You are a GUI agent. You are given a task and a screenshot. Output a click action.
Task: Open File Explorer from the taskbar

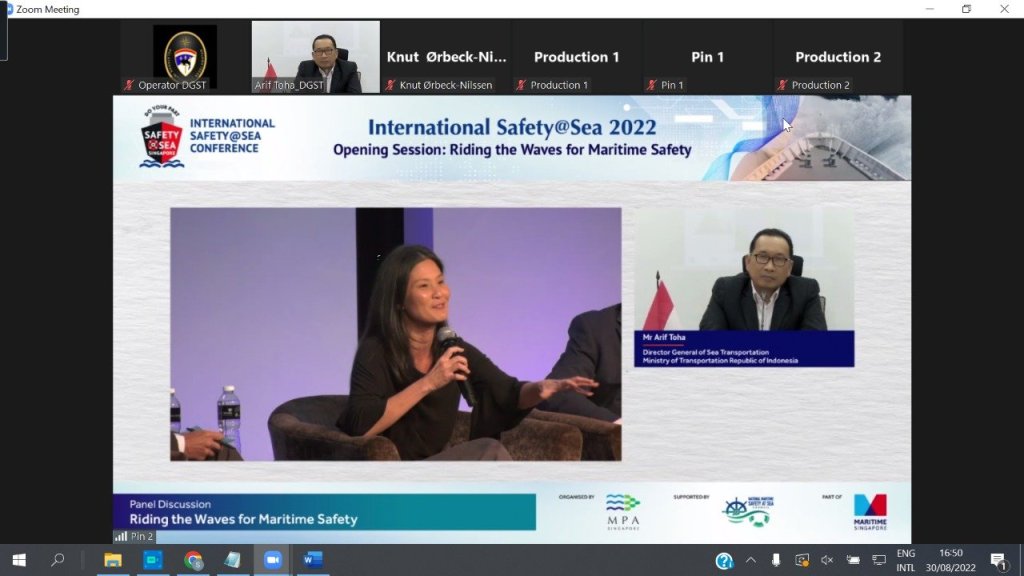coord(113,560)
